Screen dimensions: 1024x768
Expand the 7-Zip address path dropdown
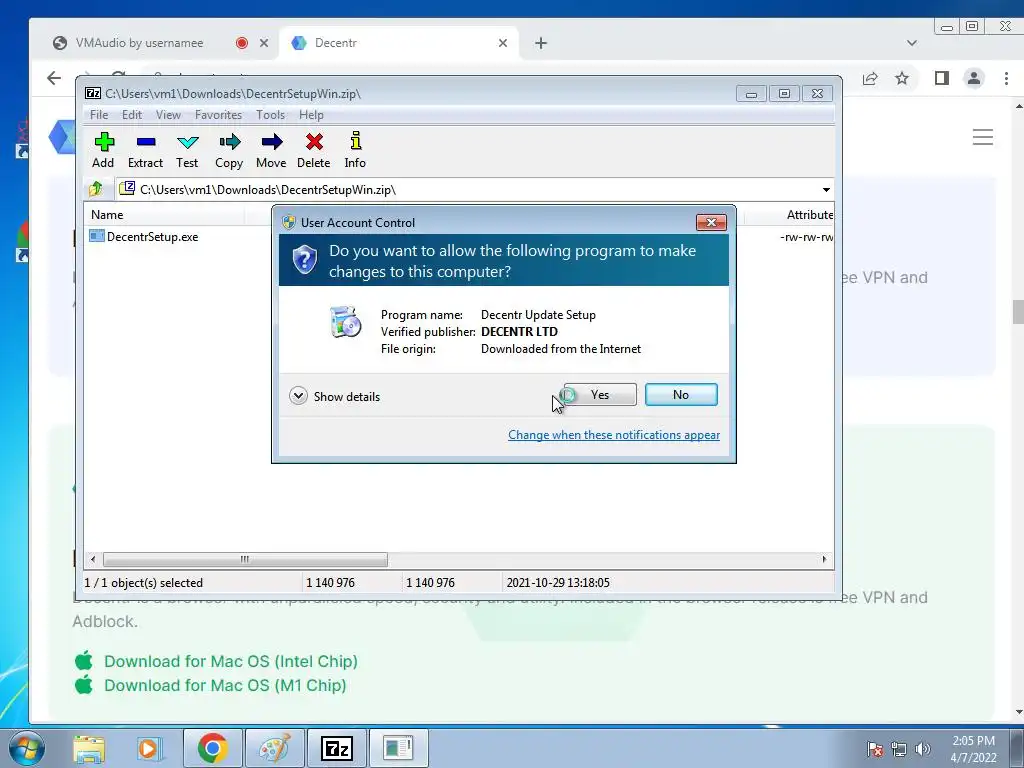(x=826, y=190)
